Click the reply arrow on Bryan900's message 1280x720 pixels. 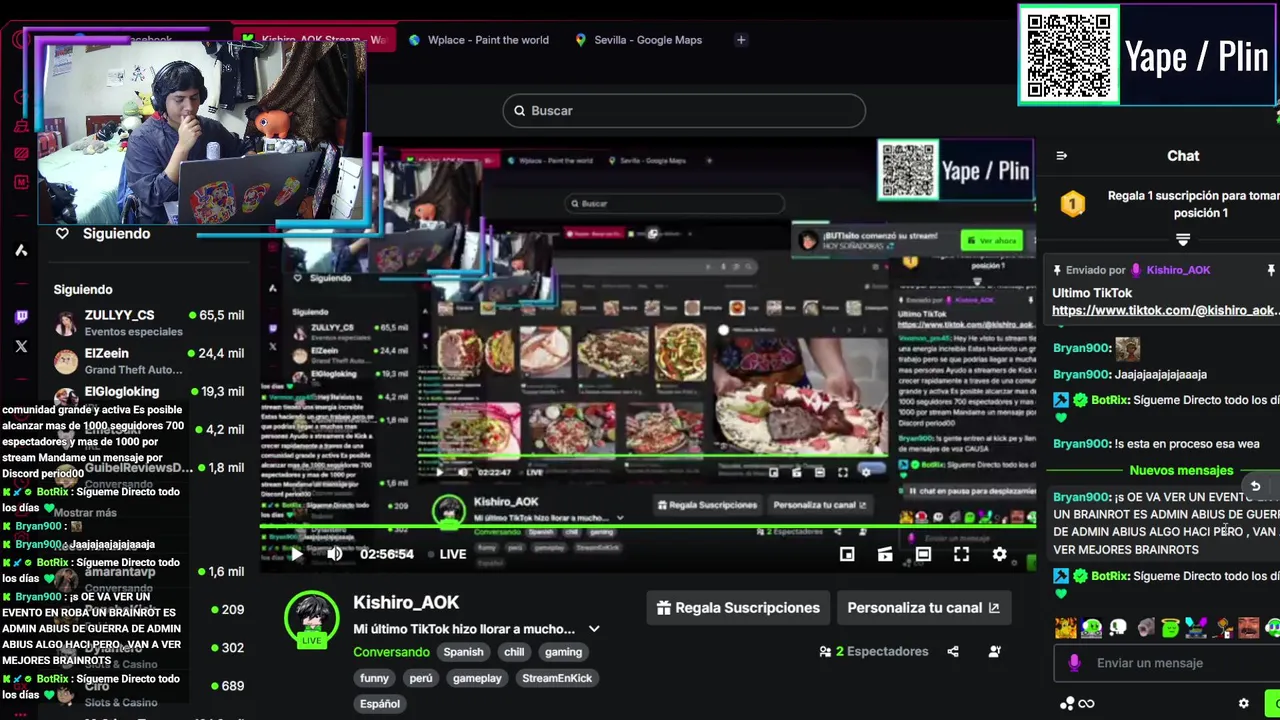pyautogui.click(x=1255, y=486)
